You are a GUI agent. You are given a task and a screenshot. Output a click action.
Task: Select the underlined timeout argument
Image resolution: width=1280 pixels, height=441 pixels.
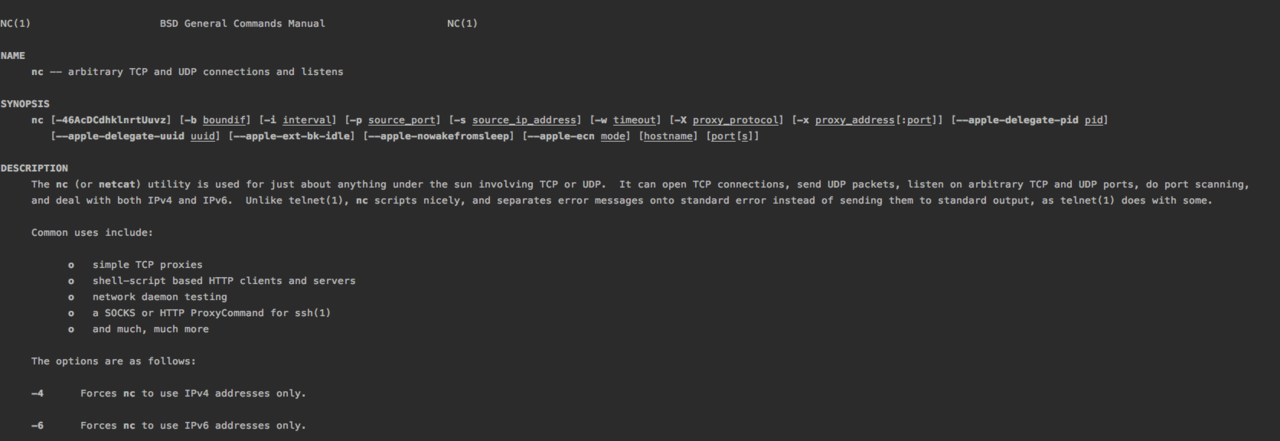coord(637,120)
